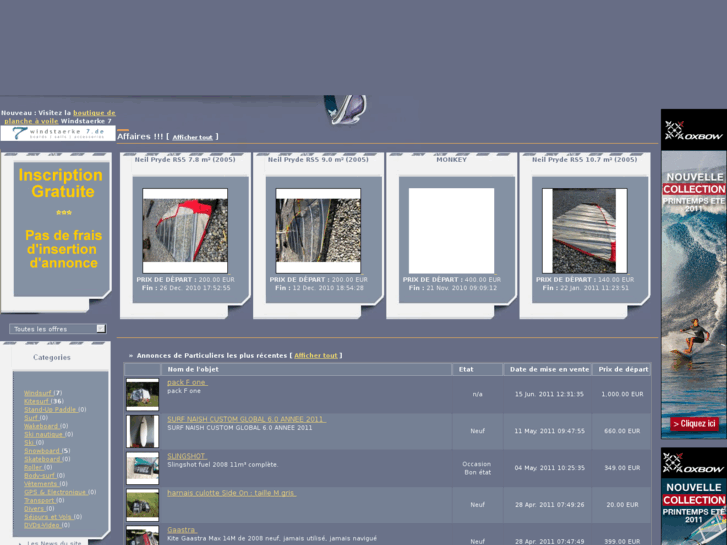The image size is (727, 545).
Task: Click the pack F one listing thumbnail
Action: point(142,394)
